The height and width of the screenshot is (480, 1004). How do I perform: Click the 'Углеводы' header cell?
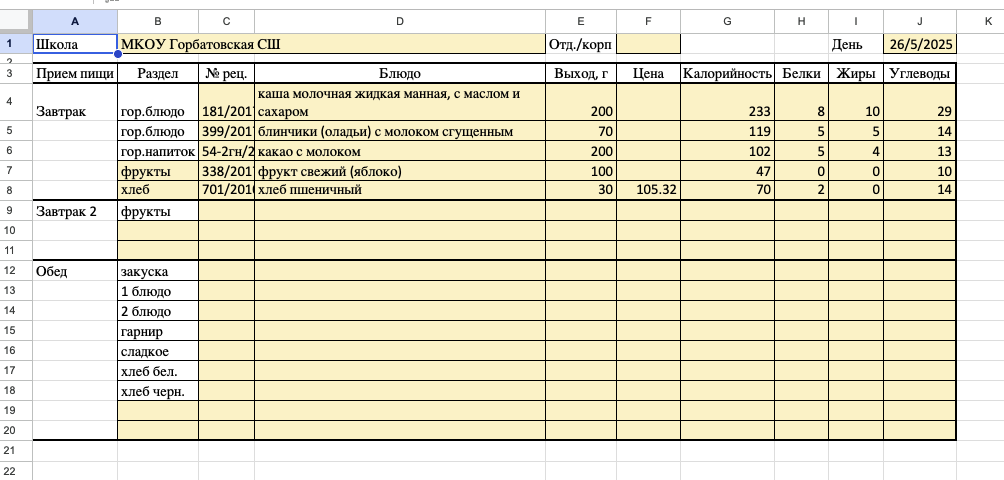coord(919,73)
